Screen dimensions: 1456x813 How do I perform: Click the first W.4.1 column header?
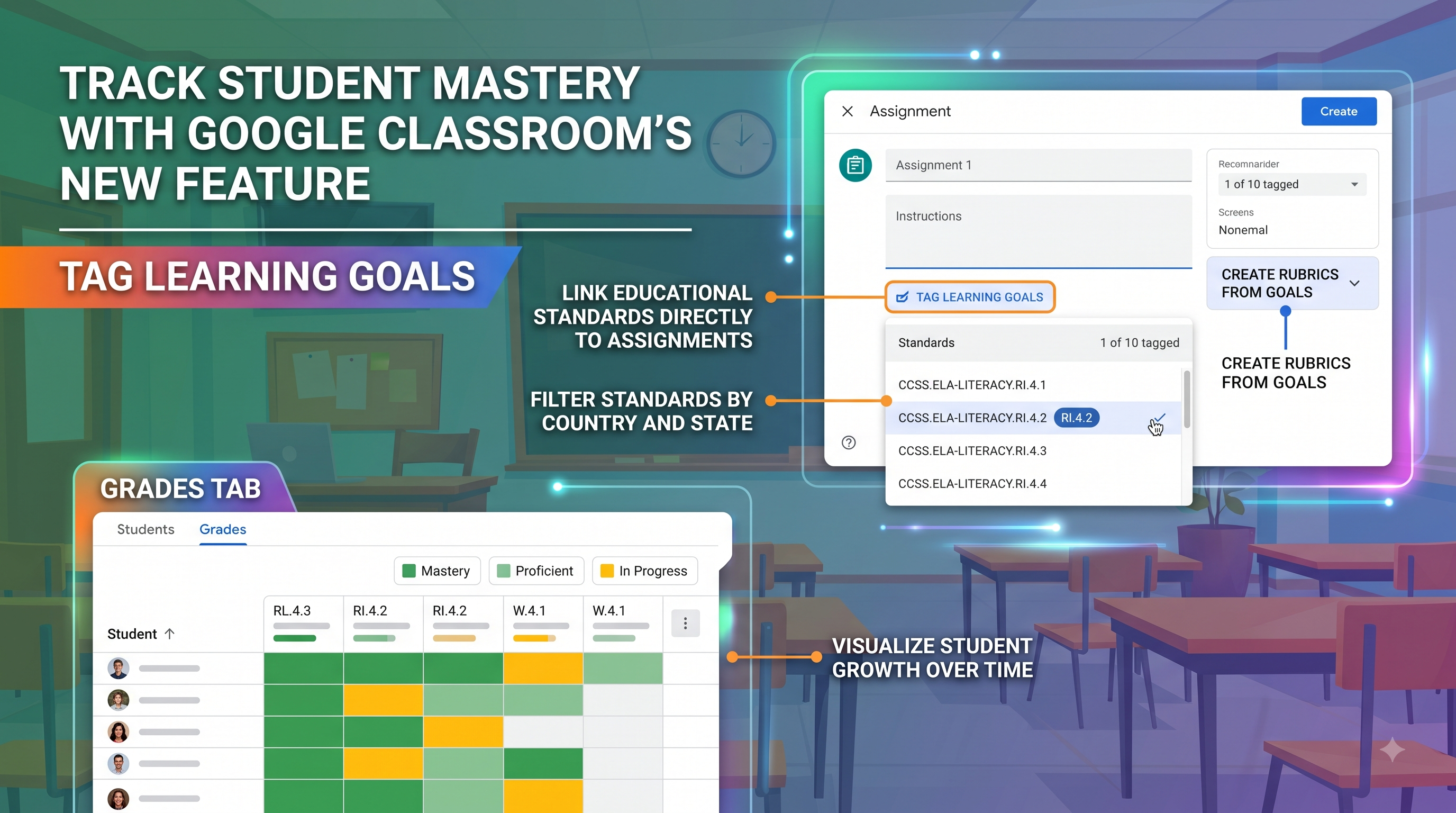click(543, 624)
